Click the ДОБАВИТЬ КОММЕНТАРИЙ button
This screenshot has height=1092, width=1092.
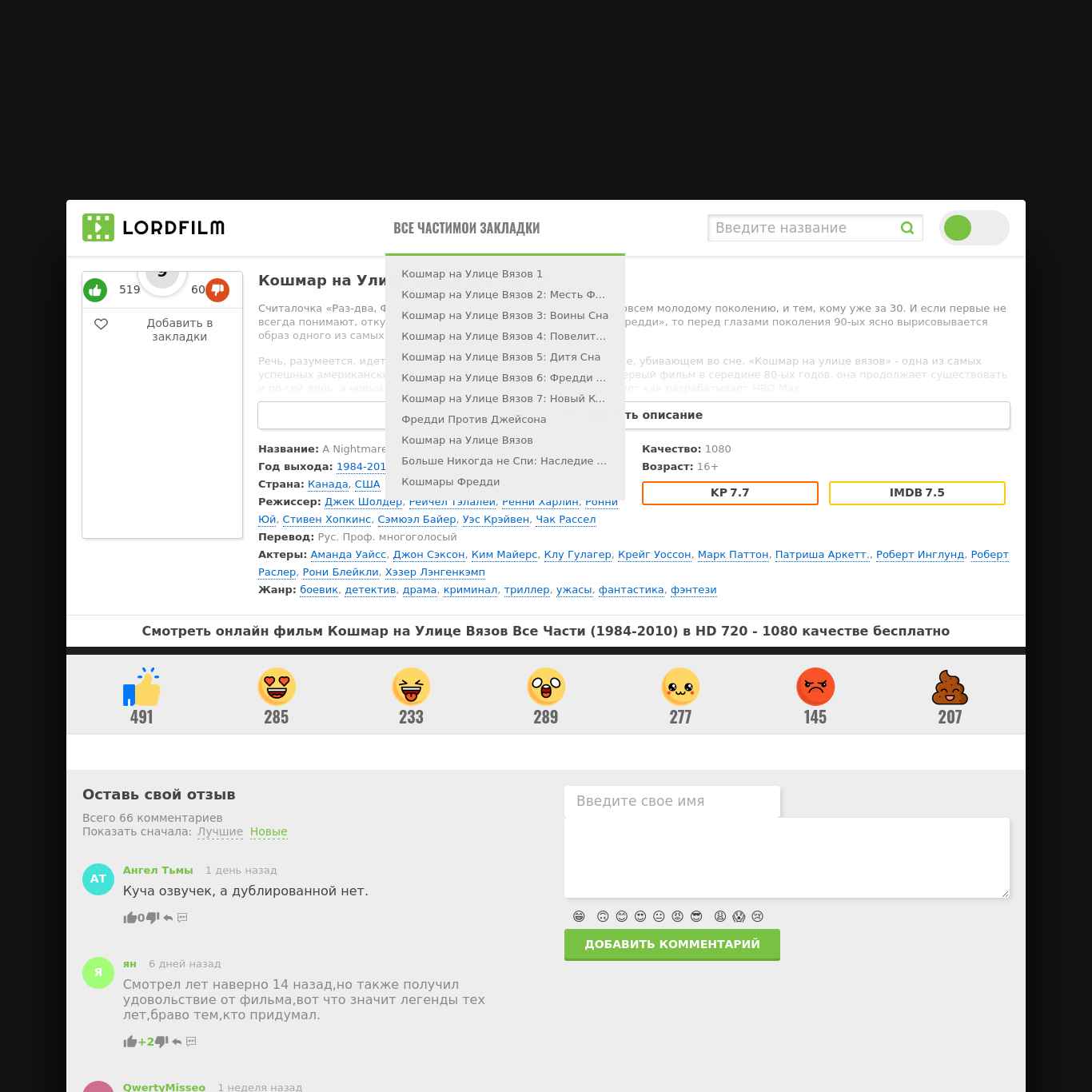pos(672,944)
